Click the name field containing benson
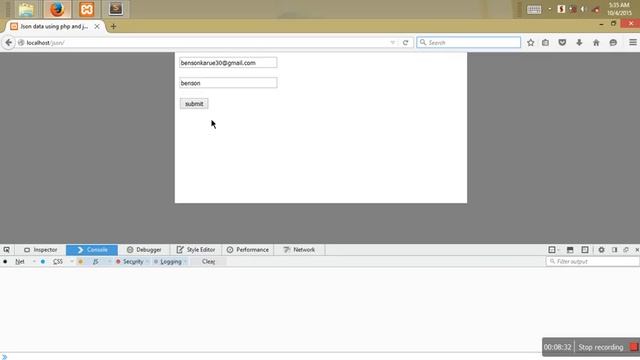640x360 pixels. tap(228, 83)
